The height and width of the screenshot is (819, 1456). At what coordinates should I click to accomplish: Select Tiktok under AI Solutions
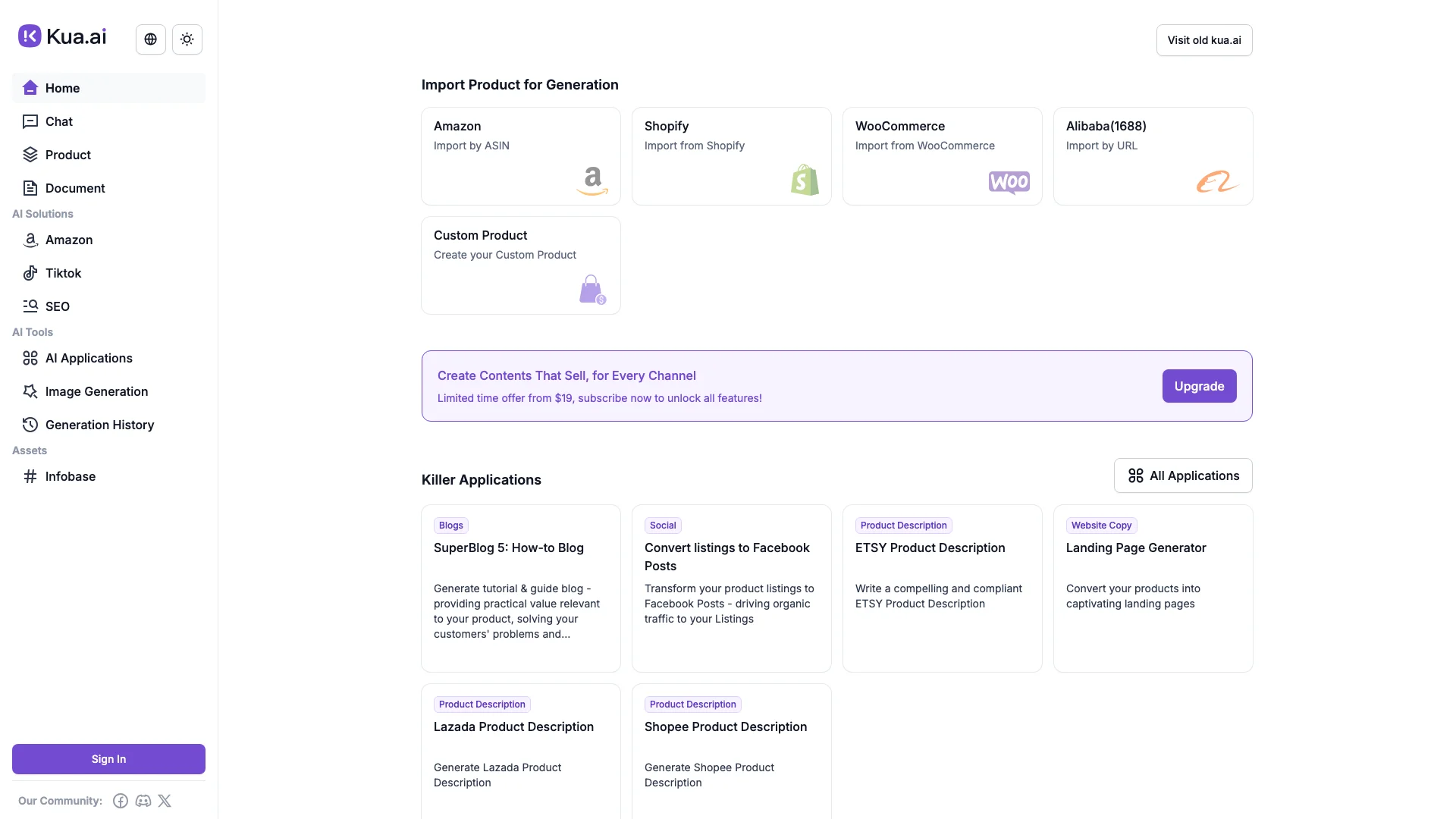pyautogui.click(x=108, y=273)
